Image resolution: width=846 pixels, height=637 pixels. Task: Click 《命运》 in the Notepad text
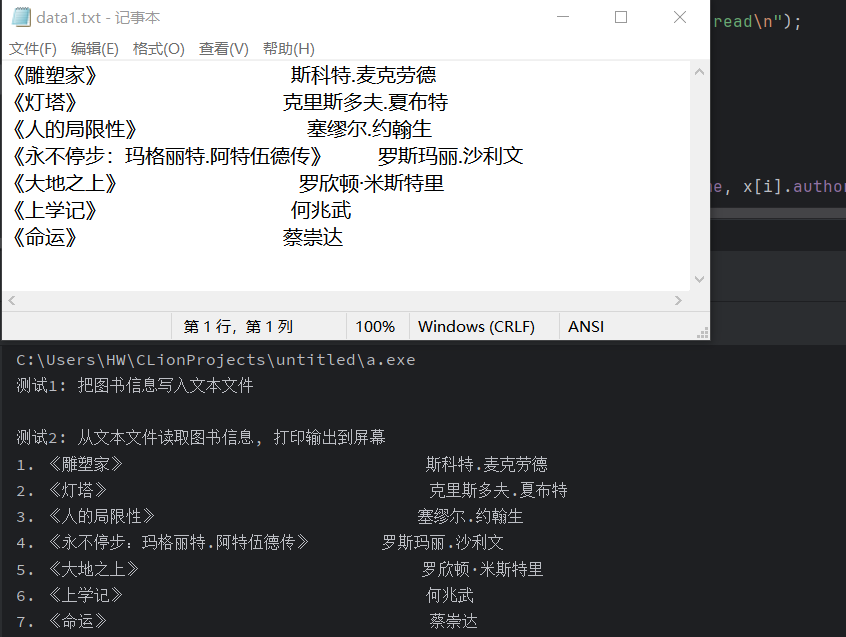click(x=45, y=237)
